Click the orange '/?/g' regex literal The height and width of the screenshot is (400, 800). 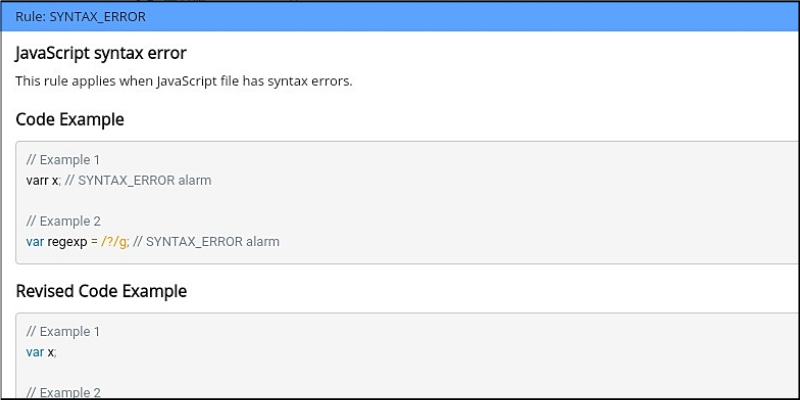pyautogui.click(x=115, y=241)
